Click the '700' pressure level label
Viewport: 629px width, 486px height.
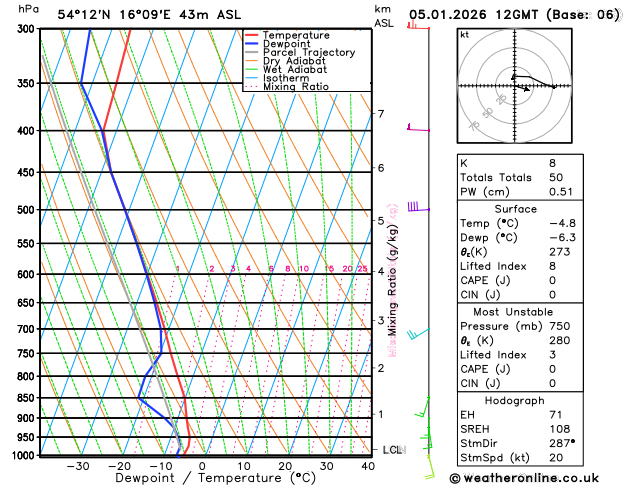pos(28,329)
